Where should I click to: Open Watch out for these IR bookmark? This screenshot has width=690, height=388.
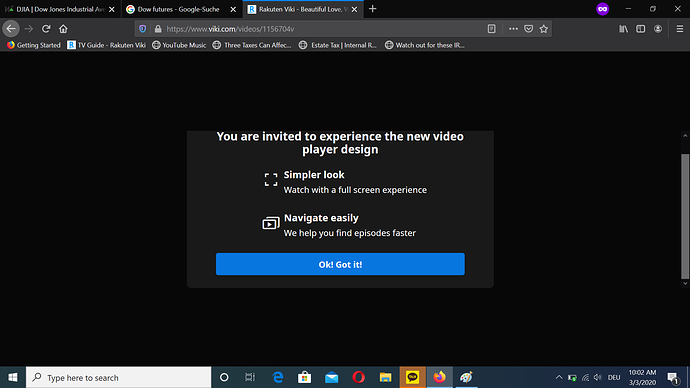(x=424, y=45)
